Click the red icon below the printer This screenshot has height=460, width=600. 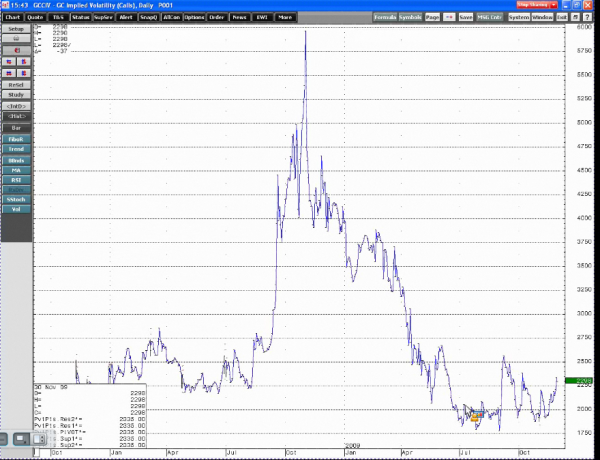coord(15,50)
